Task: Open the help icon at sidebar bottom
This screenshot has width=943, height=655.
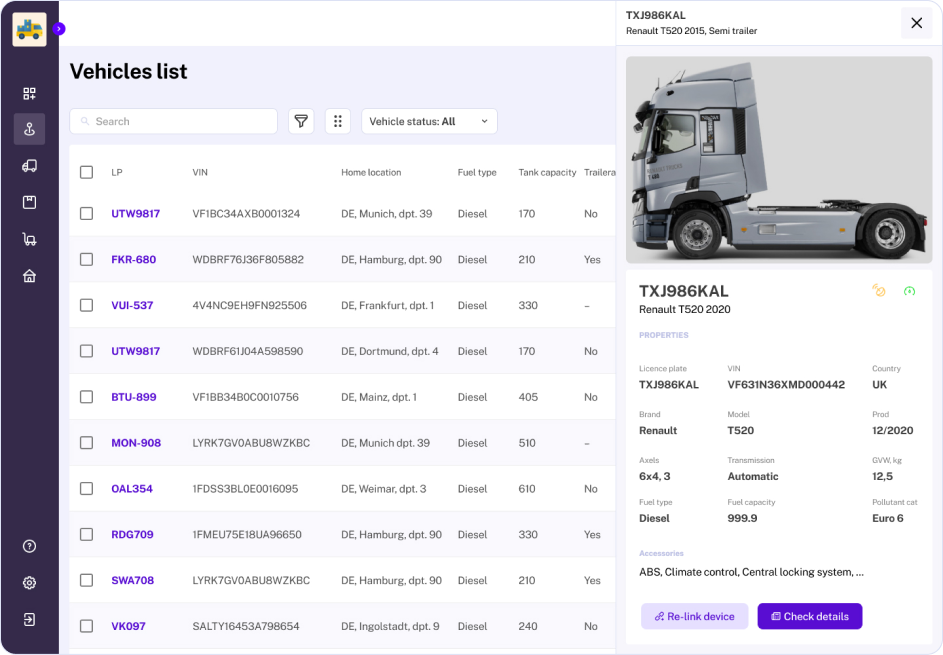Action: click(x=29, y=546)
